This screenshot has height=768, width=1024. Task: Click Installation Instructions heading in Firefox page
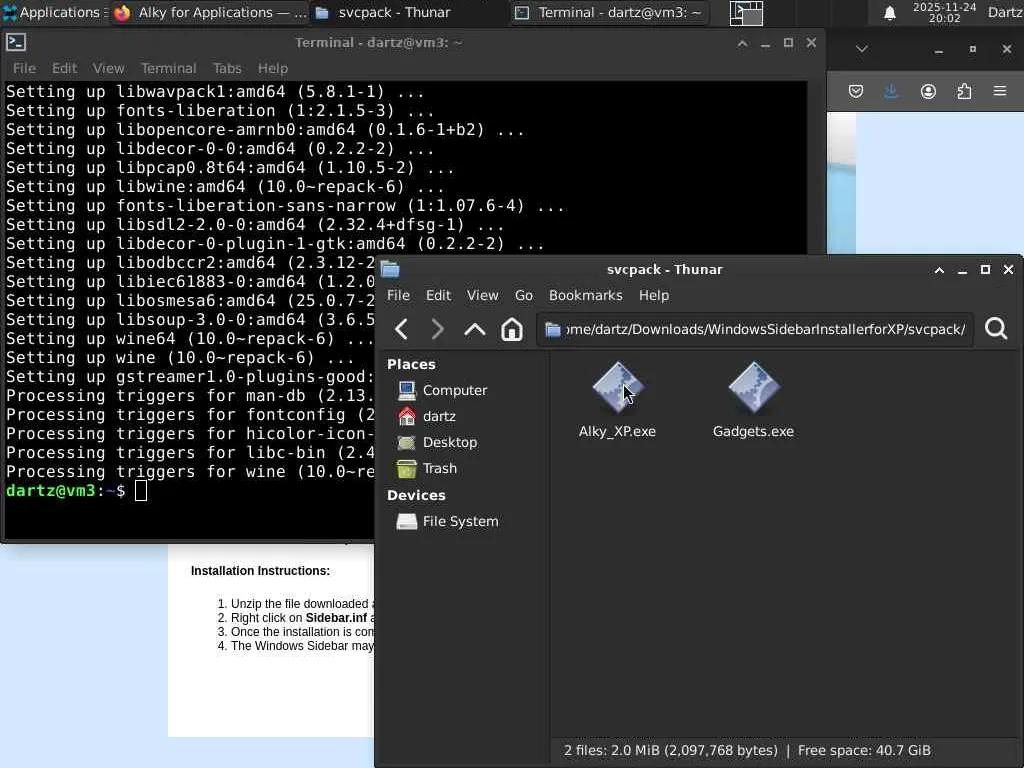click(x=261, y=571)
